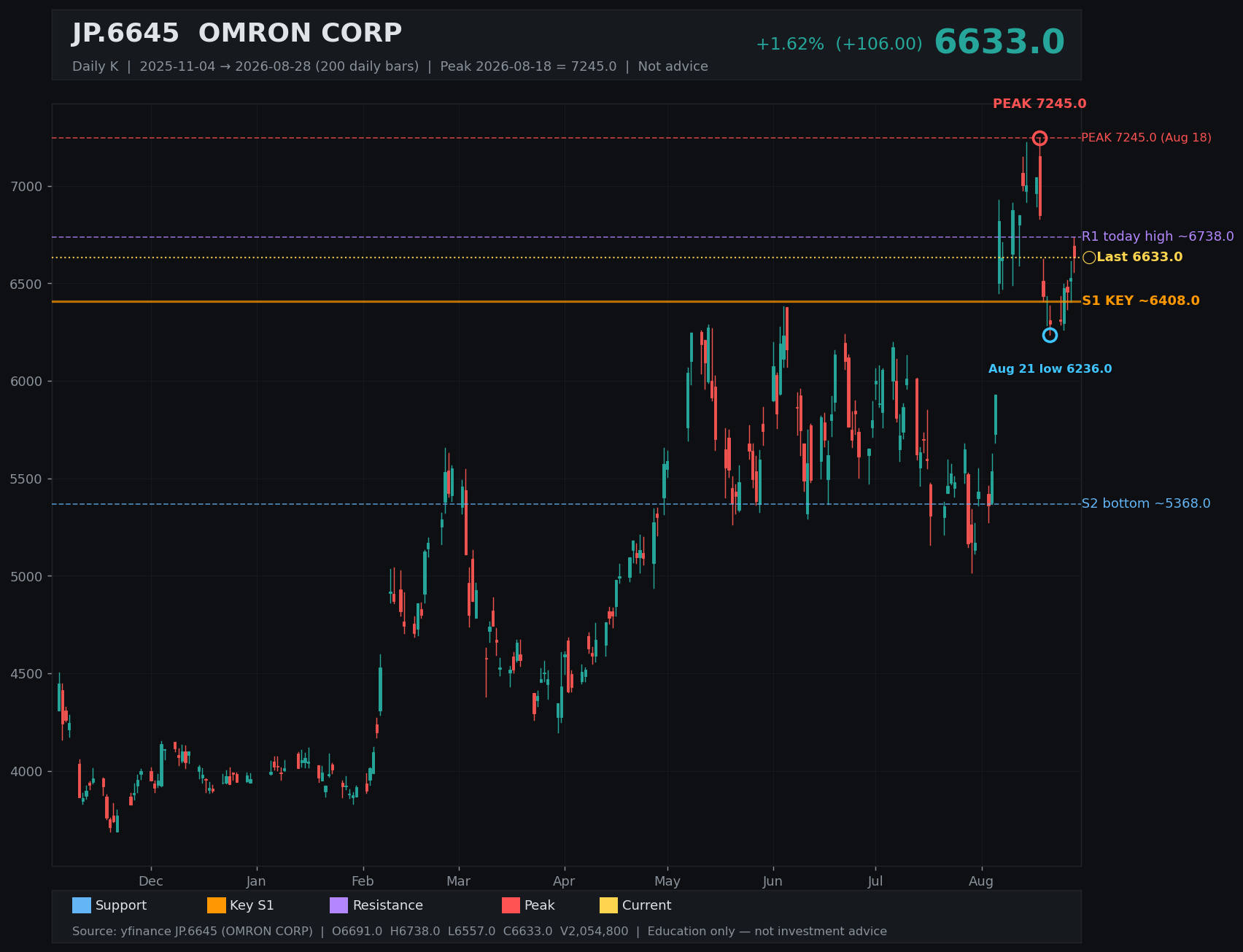Click the orange Key S1 legend swatch
Viewport: 1243px width, 952px height.
(x=217, y=905)
